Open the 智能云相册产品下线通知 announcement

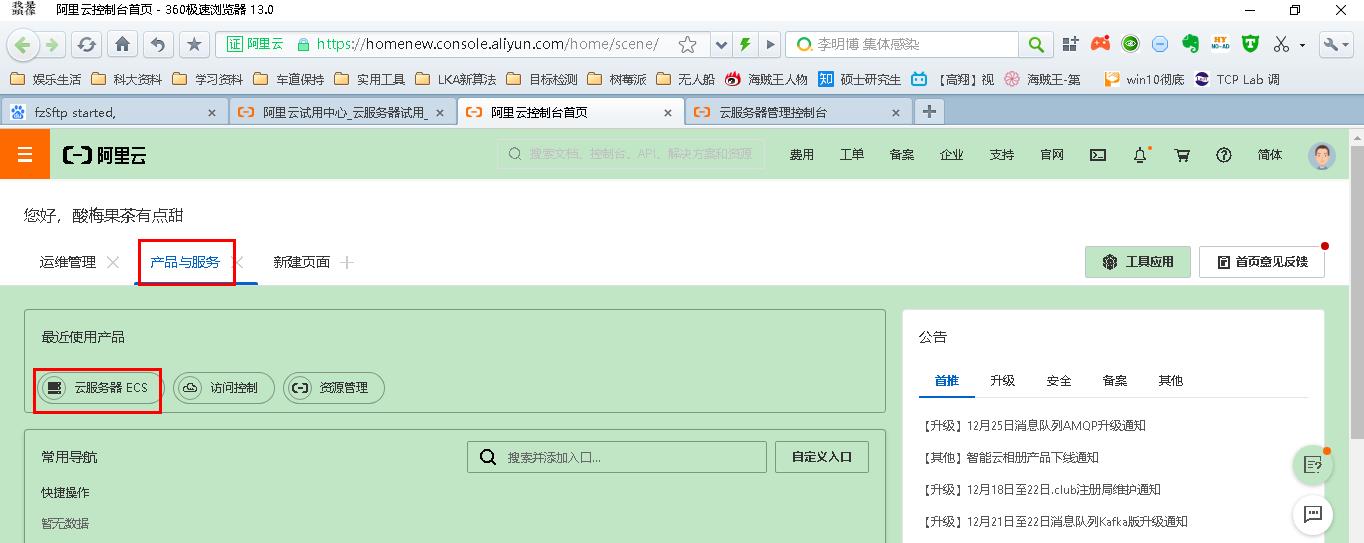[1010, 458]
